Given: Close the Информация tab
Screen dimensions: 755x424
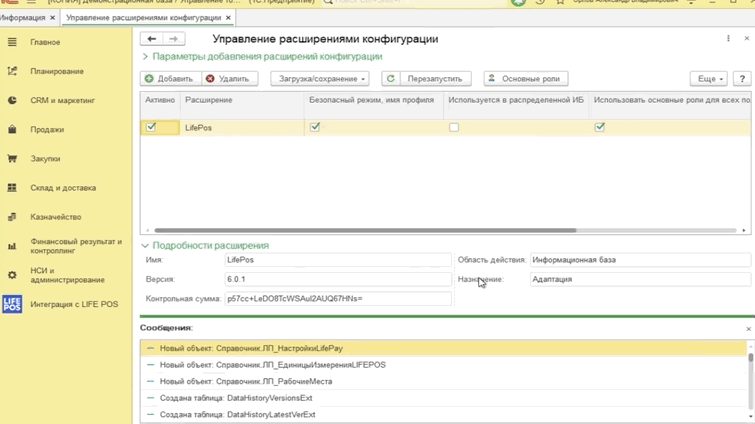Looking at the screenshot, I should 52,18.
